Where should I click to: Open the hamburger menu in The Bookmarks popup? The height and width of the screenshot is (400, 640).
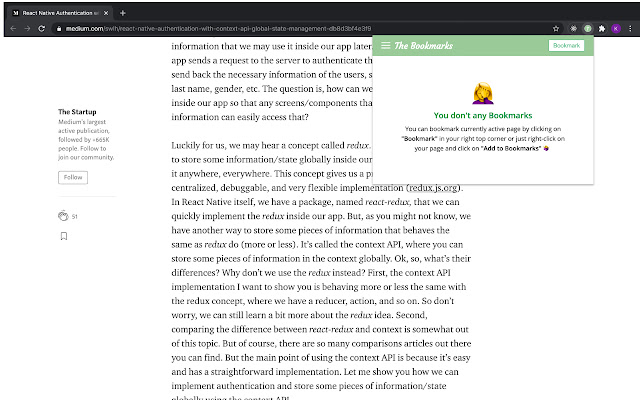tap(385, 45)
